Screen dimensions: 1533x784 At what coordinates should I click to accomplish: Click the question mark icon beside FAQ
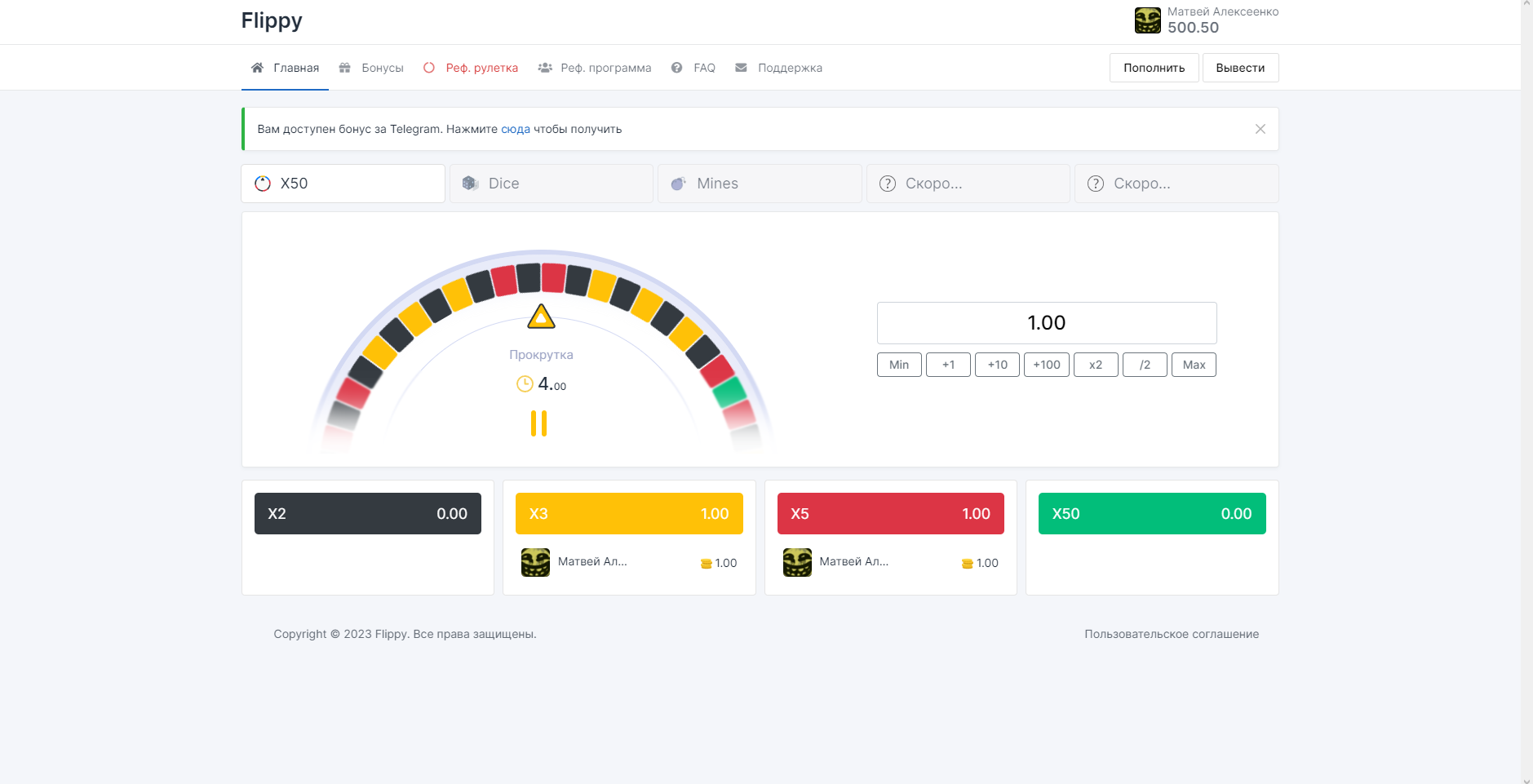677,68
